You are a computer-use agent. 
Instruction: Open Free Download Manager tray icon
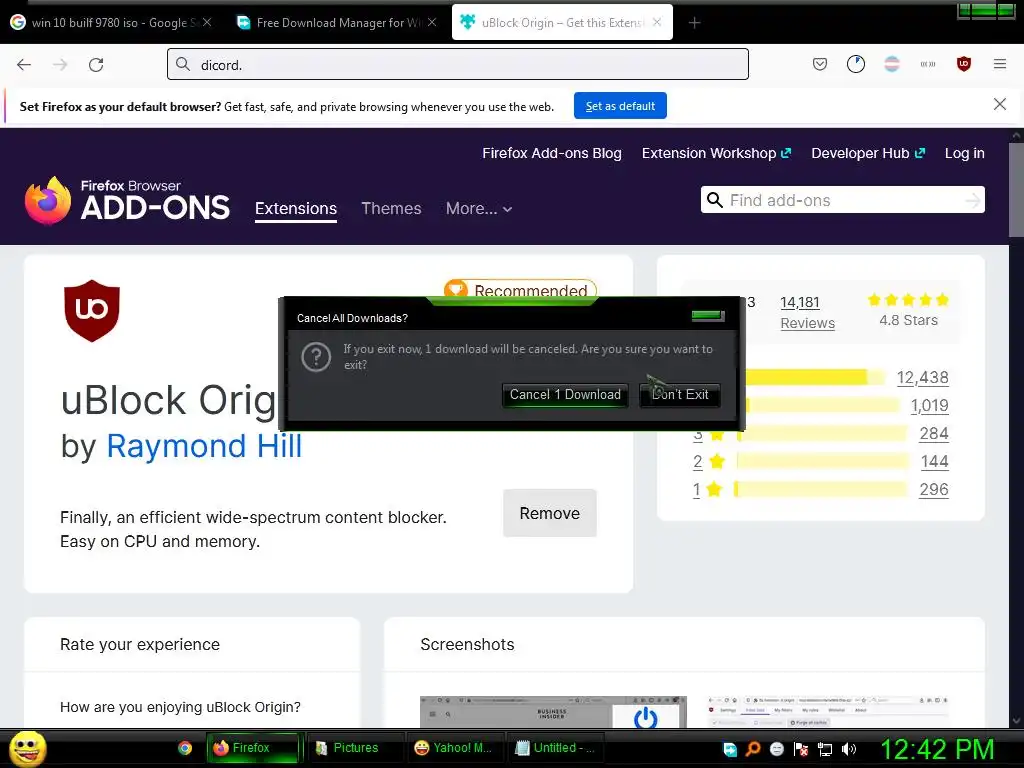point(729,749)
